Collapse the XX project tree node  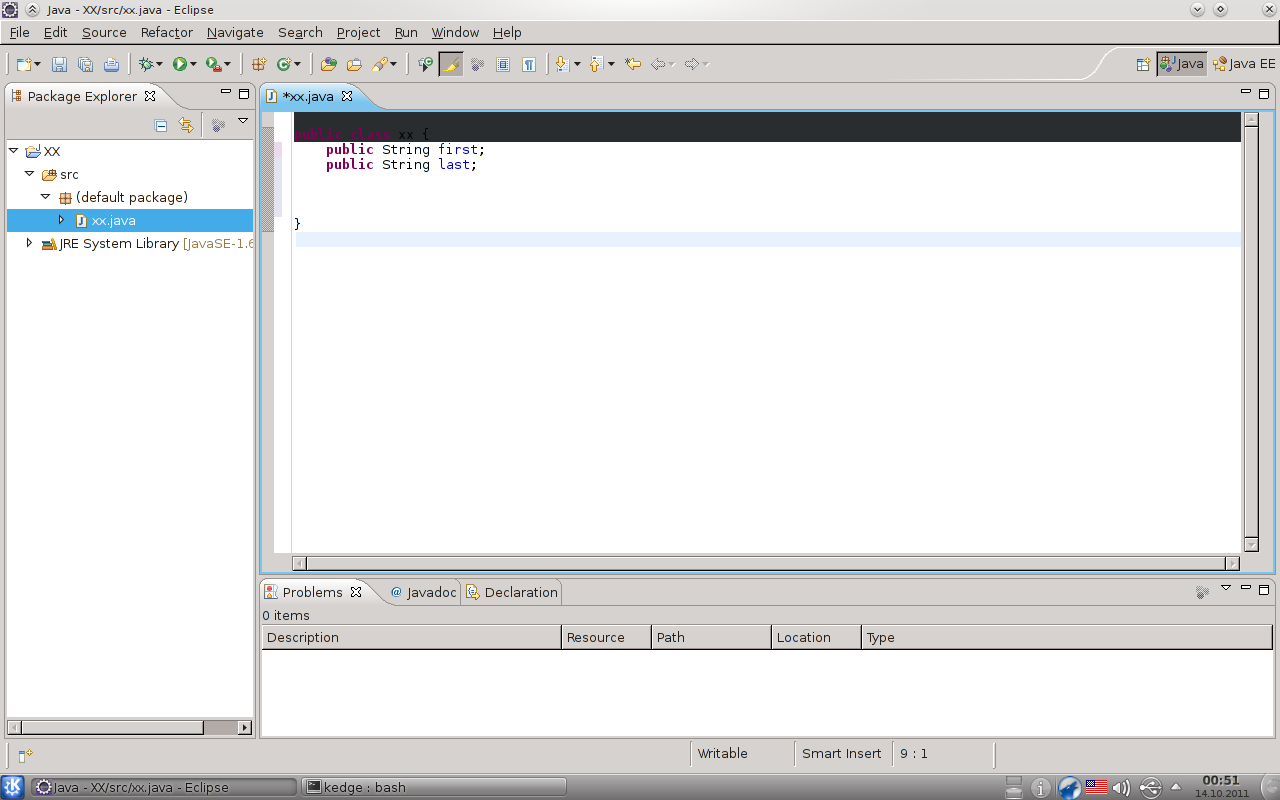14,151
